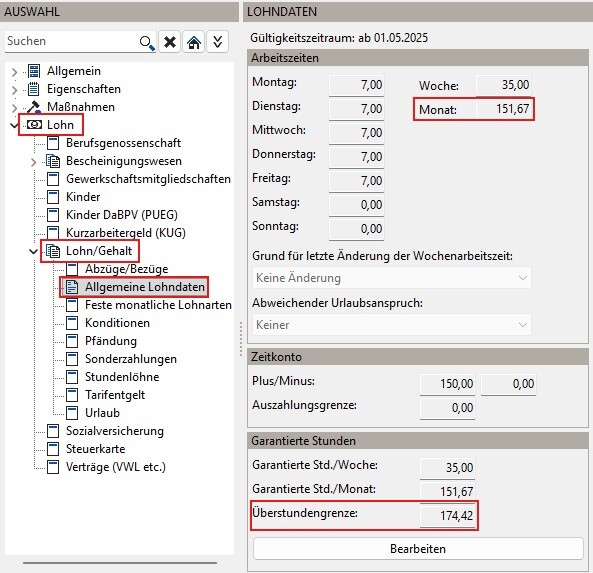593x573 pixels.
Task: Expand the Bescheinigungswesen node
Action: pyautogui.click(x=33, y=162)
